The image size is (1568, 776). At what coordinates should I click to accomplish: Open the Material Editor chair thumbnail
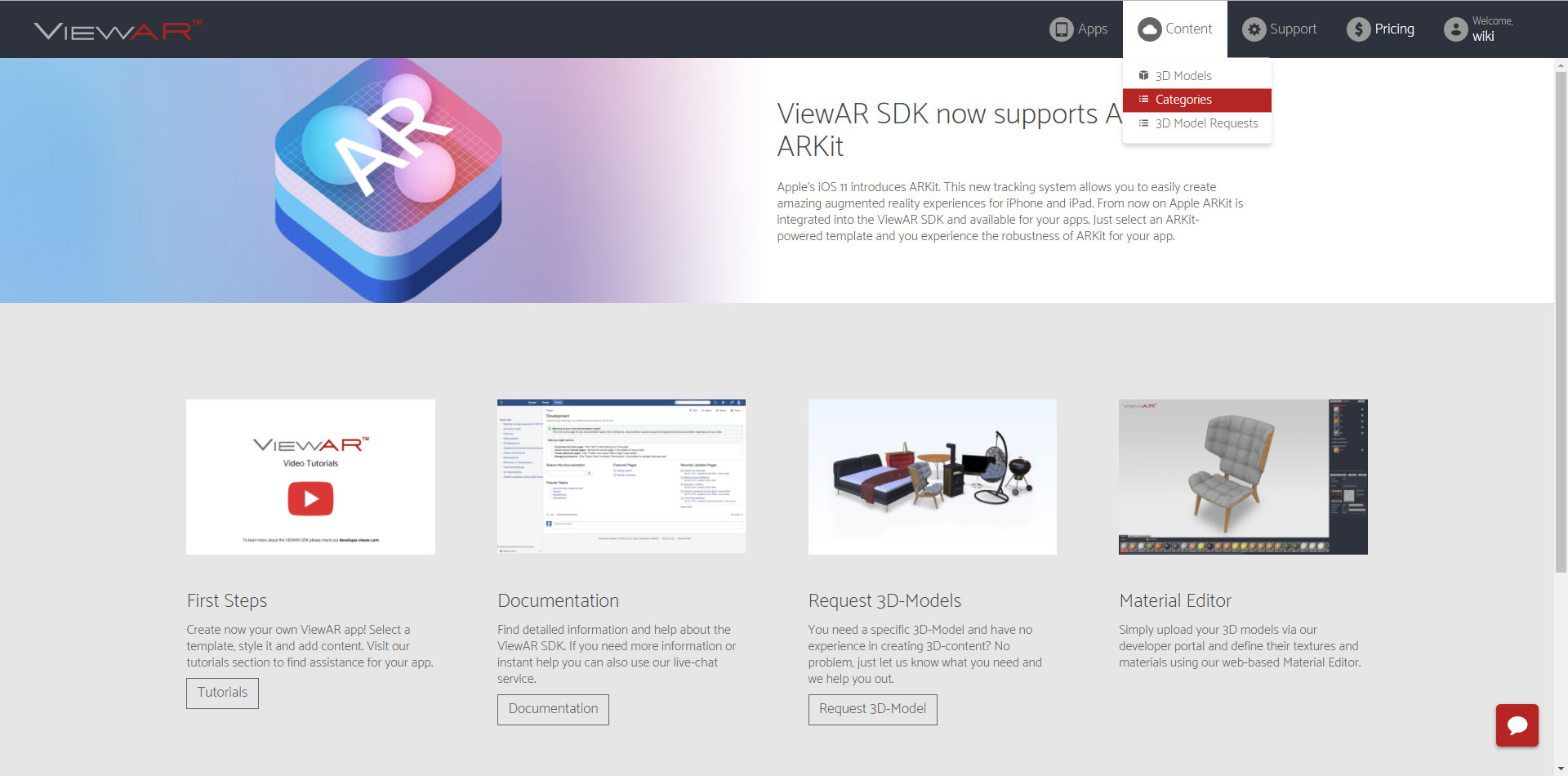click(x=1243, y=477)
